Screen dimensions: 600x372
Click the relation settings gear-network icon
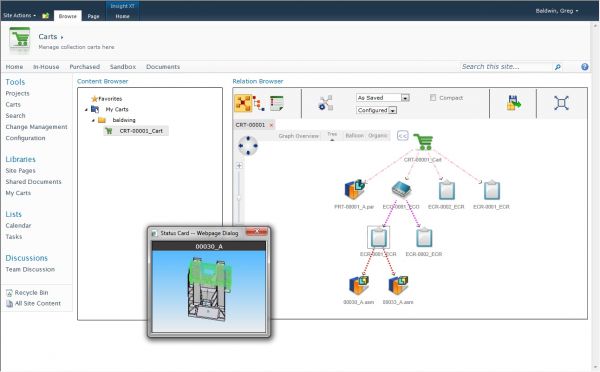click(326, 103)
